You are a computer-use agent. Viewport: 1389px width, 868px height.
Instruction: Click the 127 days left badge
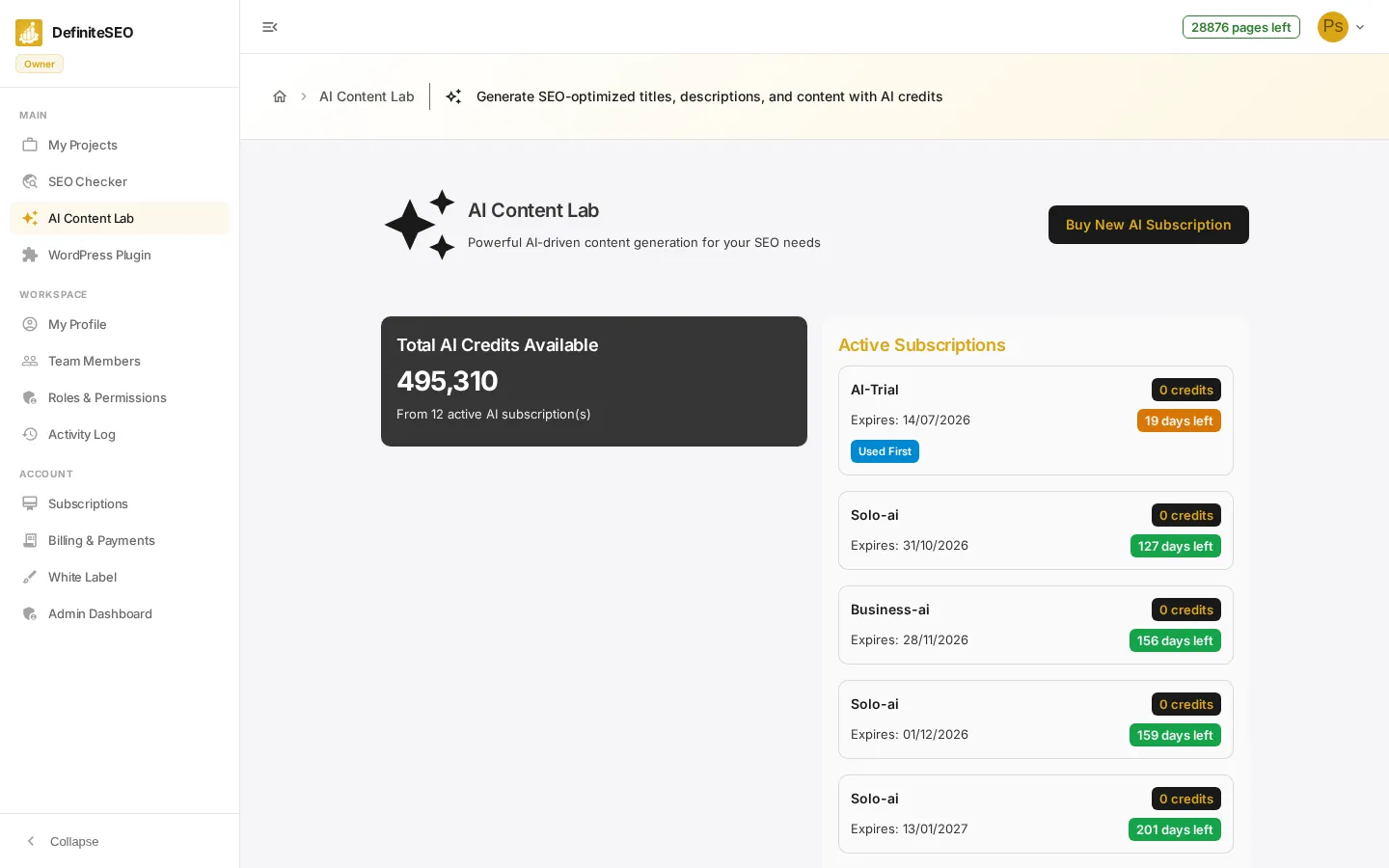pos(1176,546)
